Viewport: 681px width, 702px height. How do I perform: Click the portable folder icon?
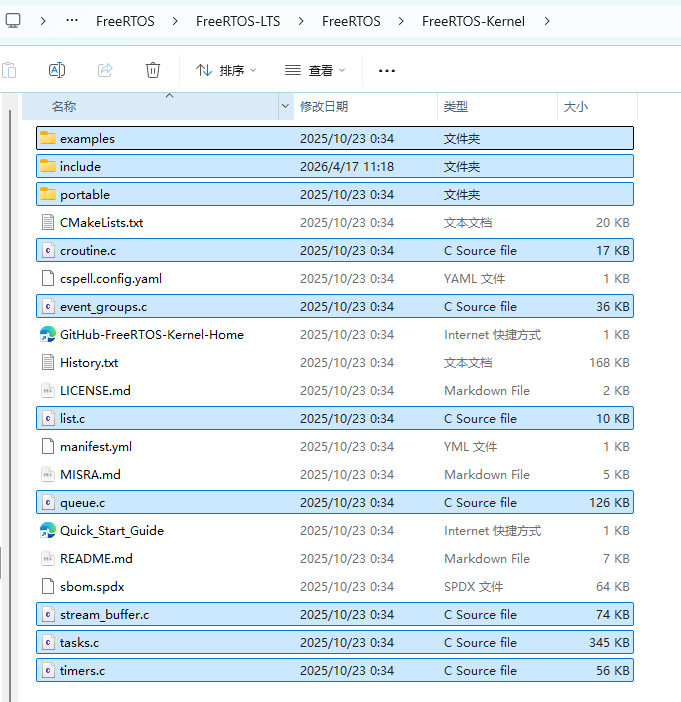(x=48, y=194)
